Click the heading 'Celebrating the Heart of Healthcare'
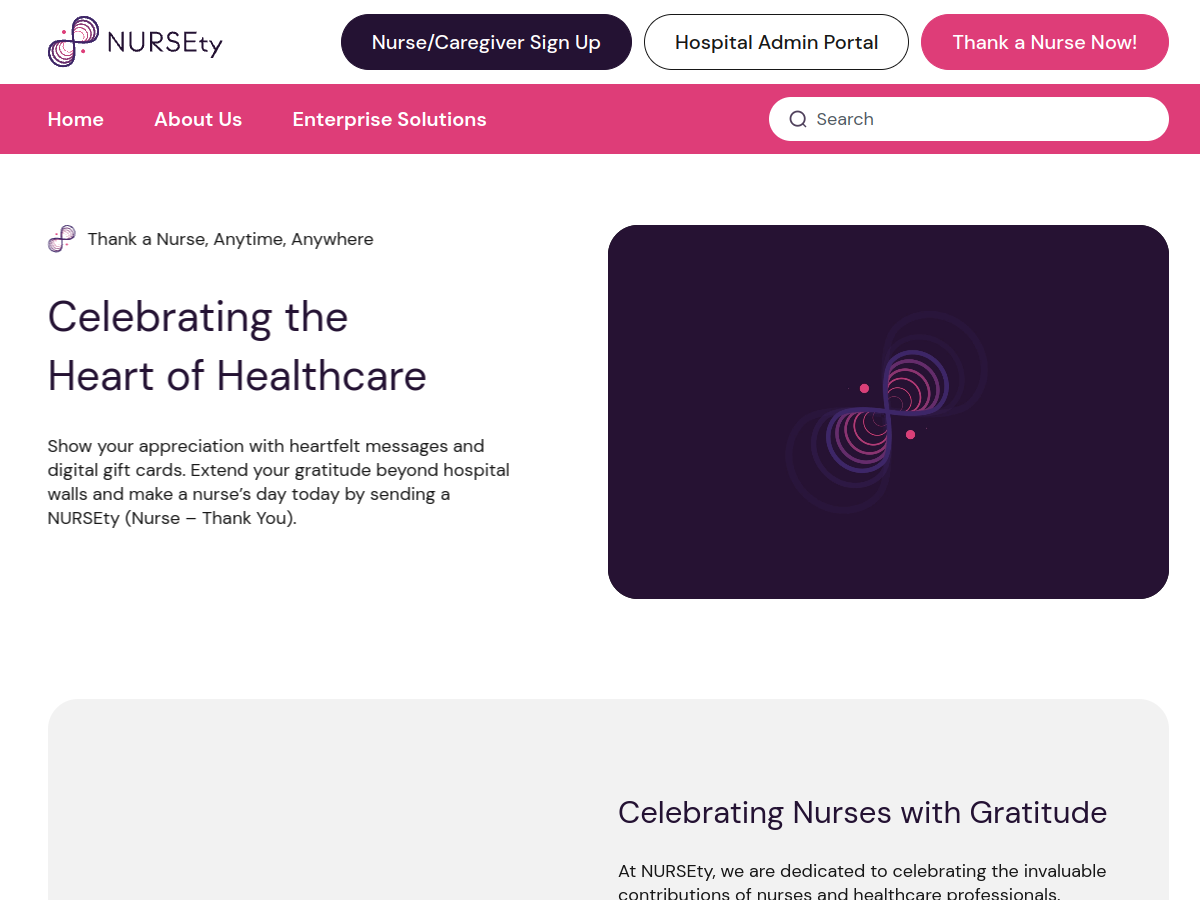The height and width of the screenshot is (900, 1200). 237,346
